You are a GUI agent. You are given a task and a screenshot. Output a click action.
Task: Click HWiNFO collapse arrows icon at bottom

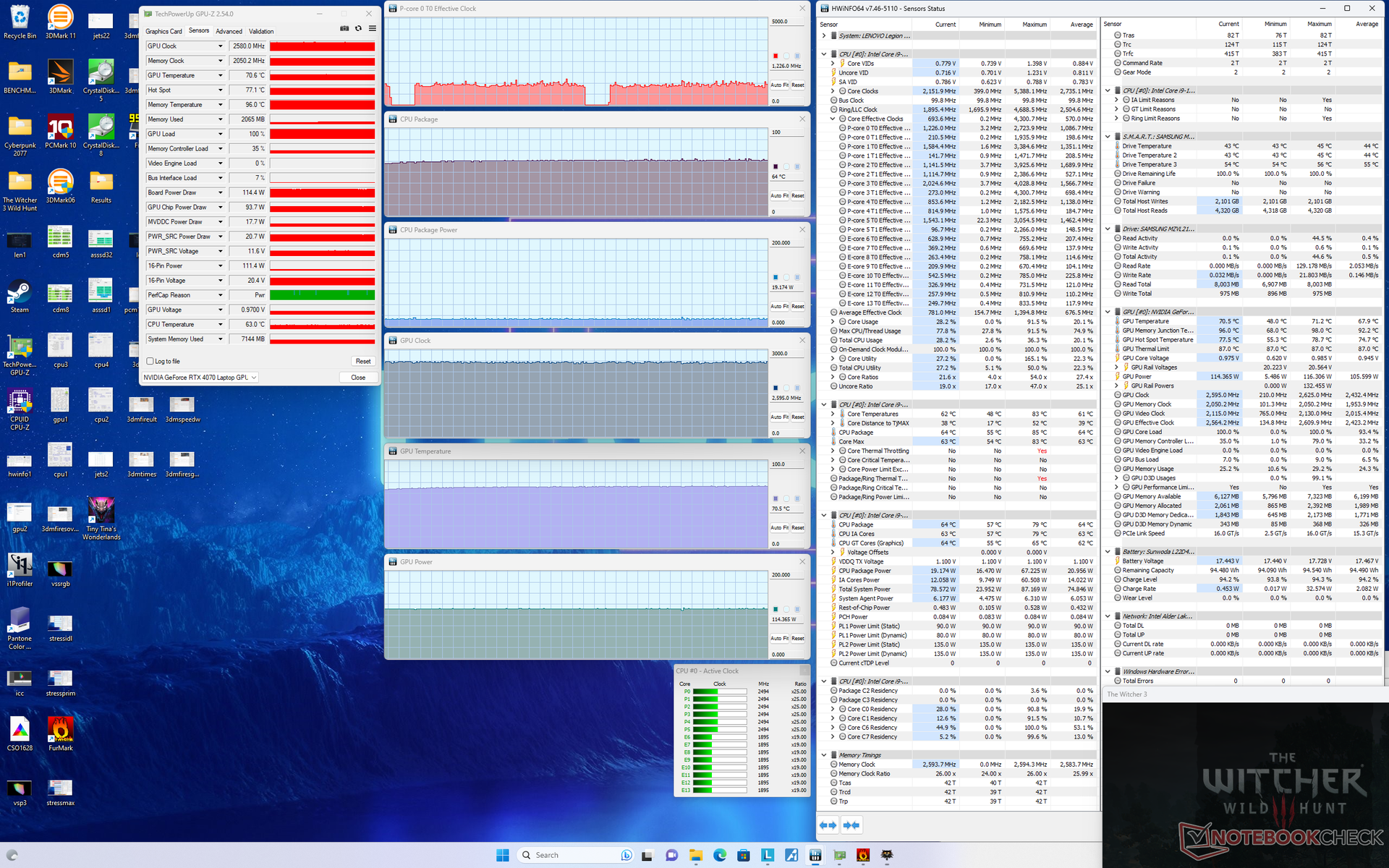coord(851,825)
